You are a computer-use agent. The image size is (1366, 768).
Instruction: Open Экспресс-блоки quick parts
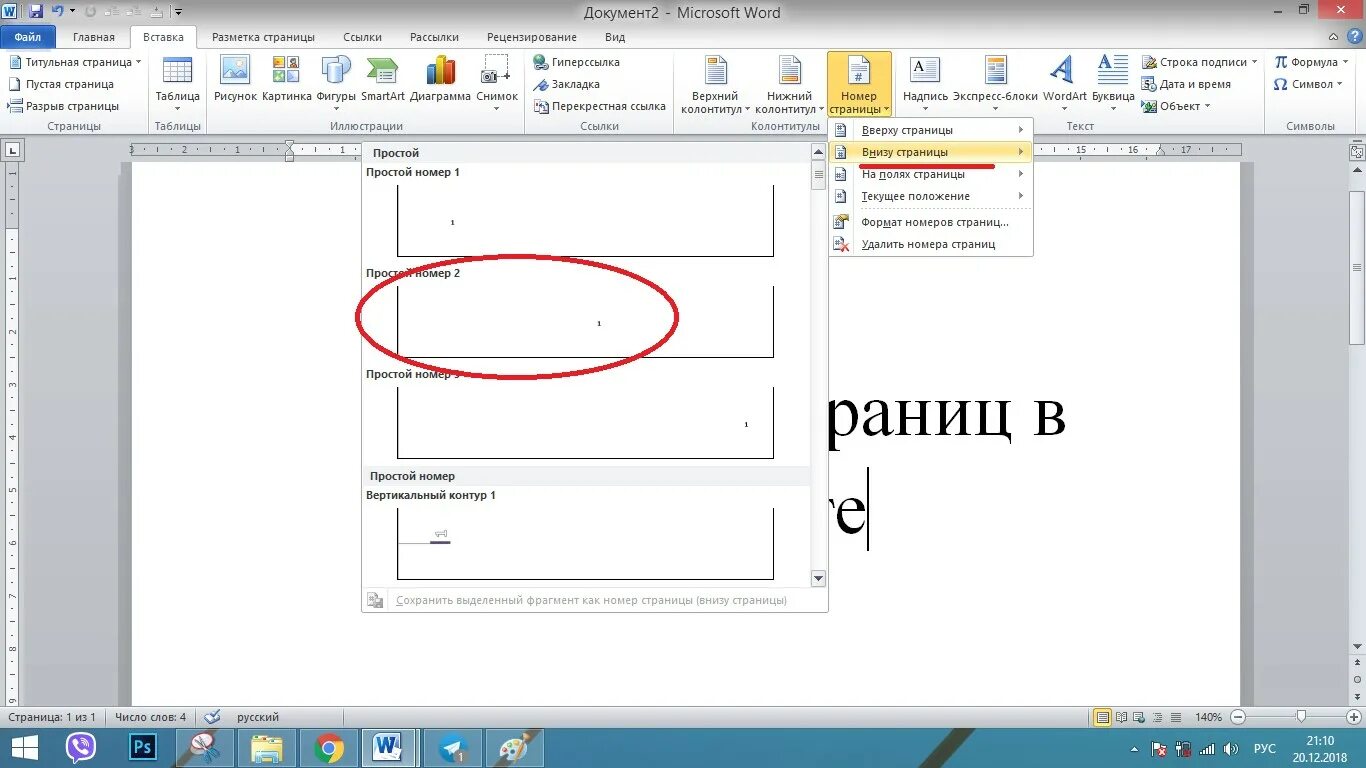pyautogui.click(x=995, y=84)
